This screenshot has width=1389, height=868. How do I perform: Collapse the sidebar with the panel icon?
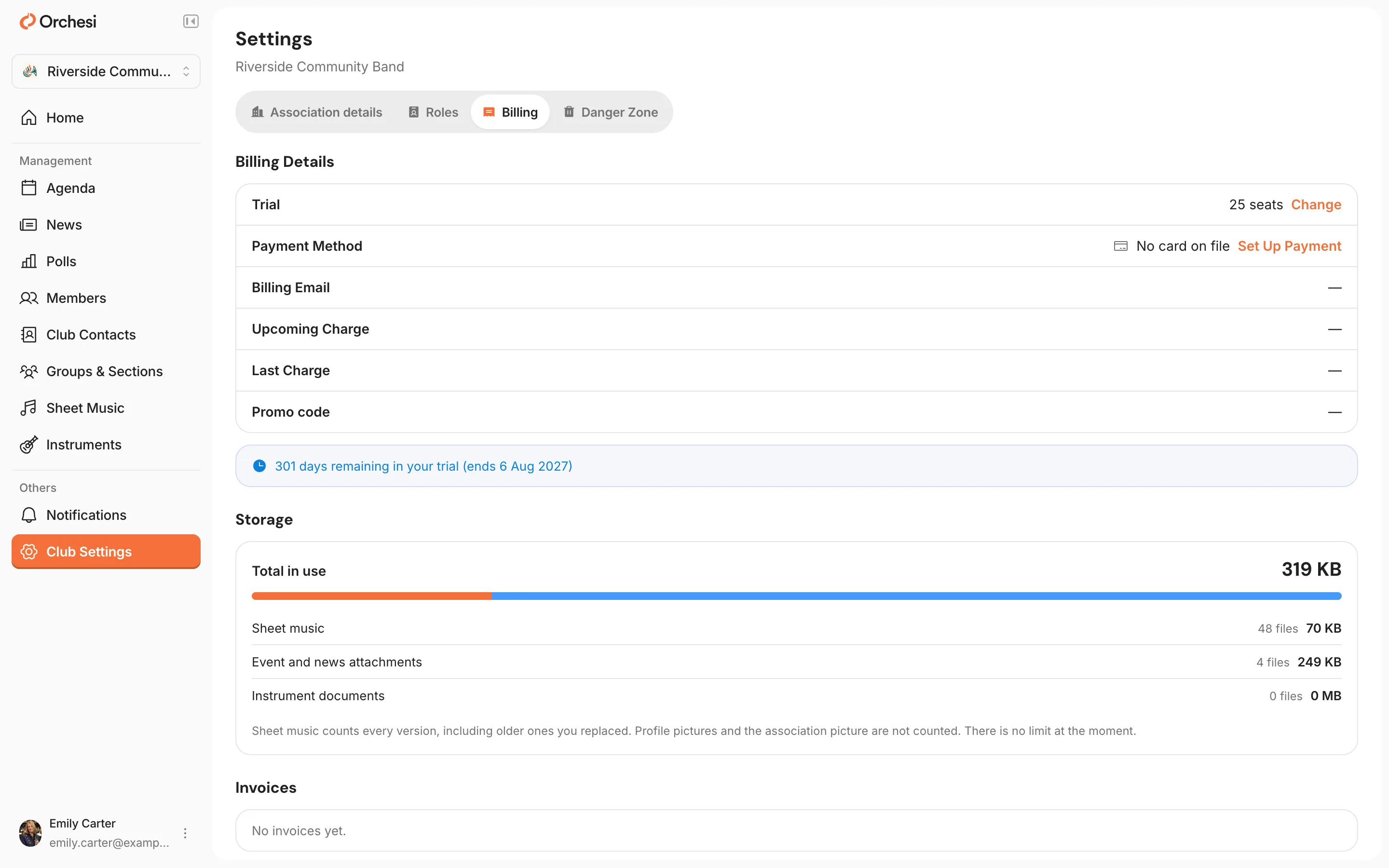(191, 21)
